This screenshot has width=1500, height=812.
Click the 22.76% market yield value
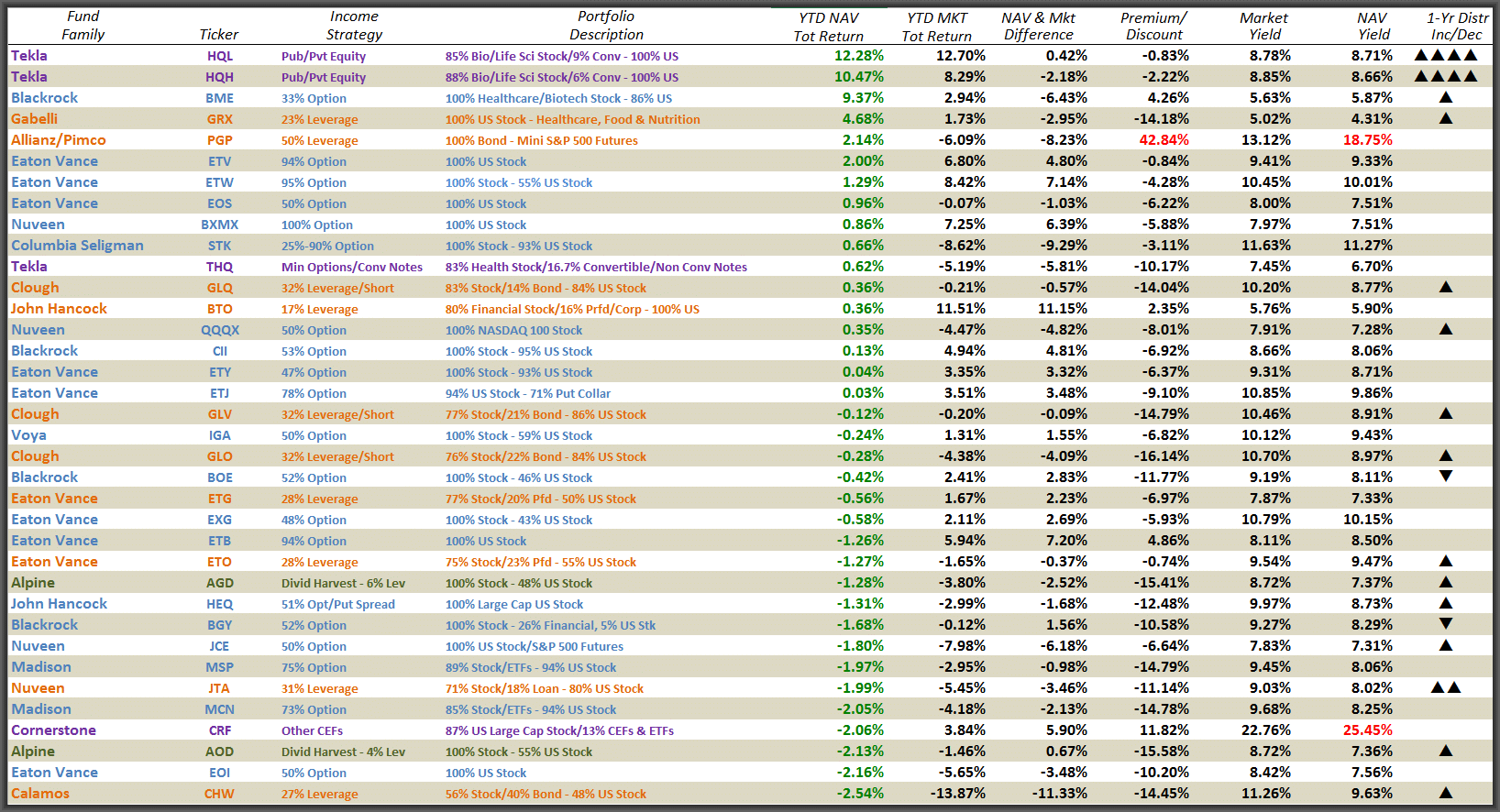1266,730
